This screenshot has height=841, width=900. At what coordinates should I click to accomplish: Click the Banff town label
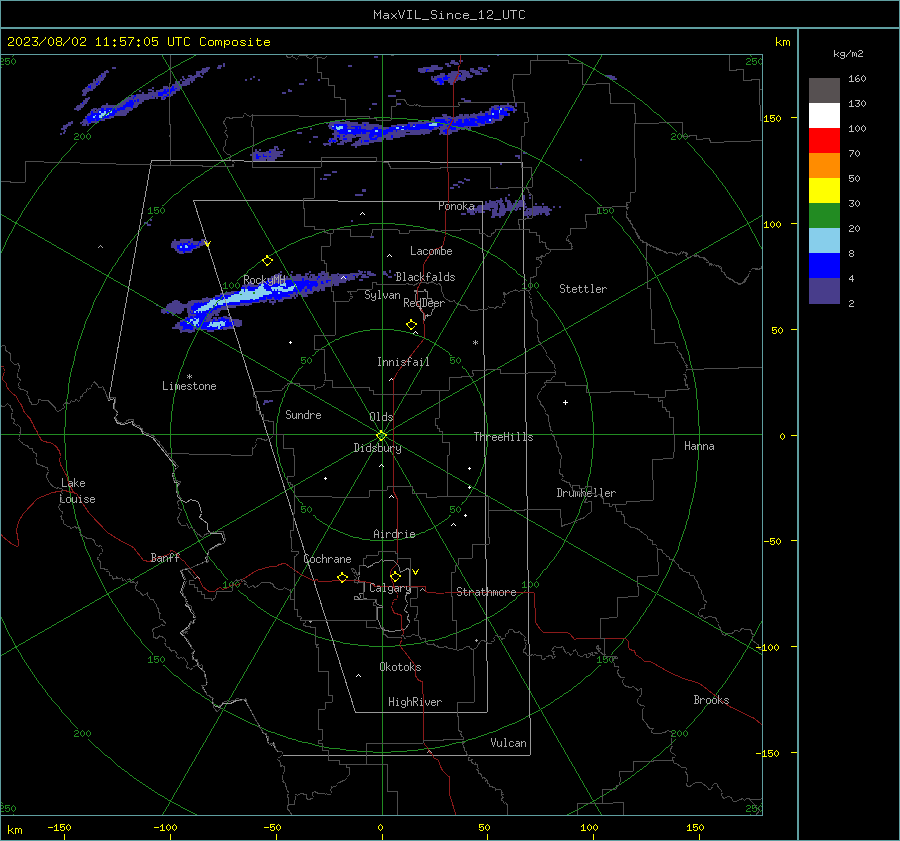point(165,558)
